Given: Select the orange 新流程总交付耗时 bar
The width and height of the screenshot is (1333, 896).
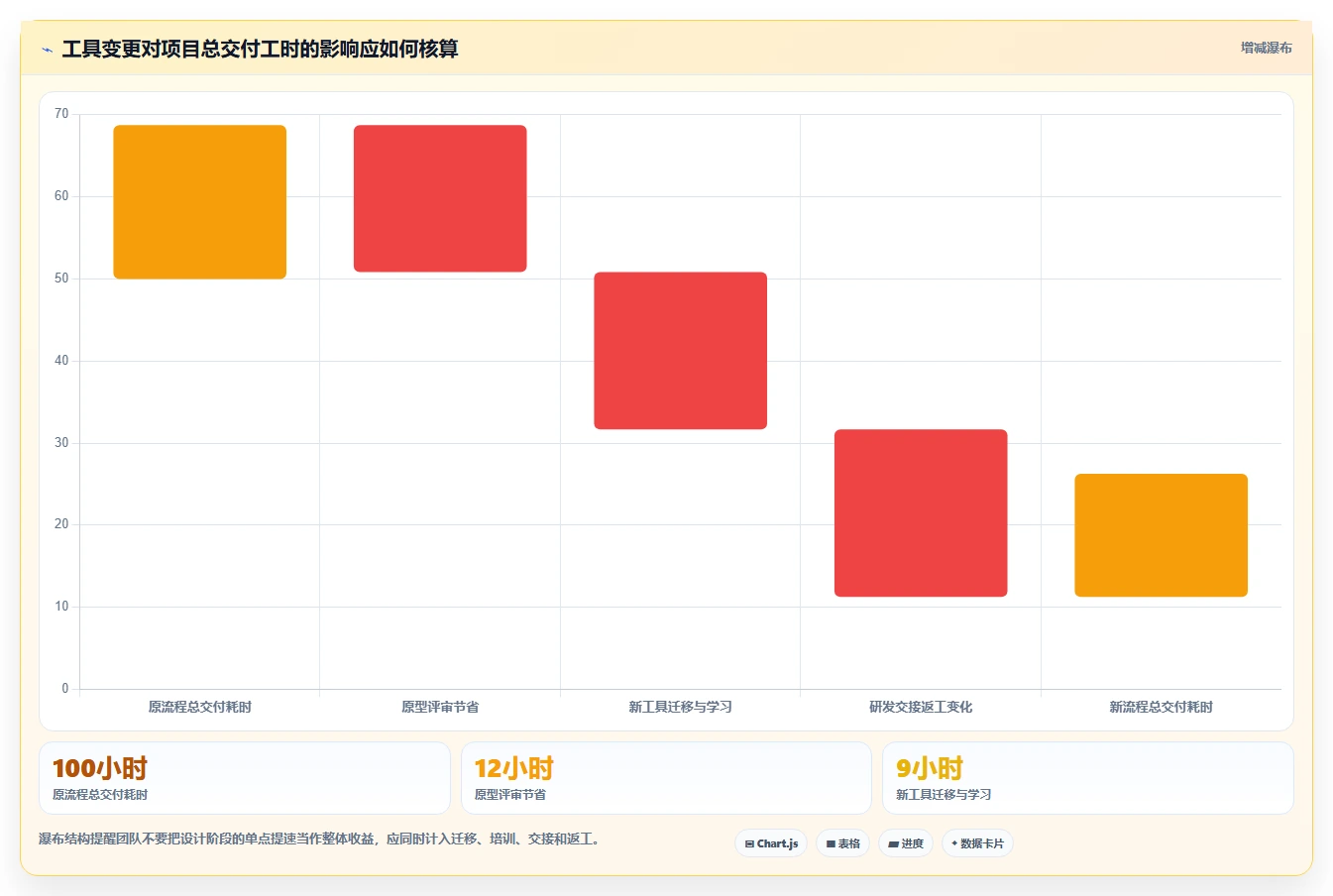Looking at the screenshot, I should click(1162, 535).
